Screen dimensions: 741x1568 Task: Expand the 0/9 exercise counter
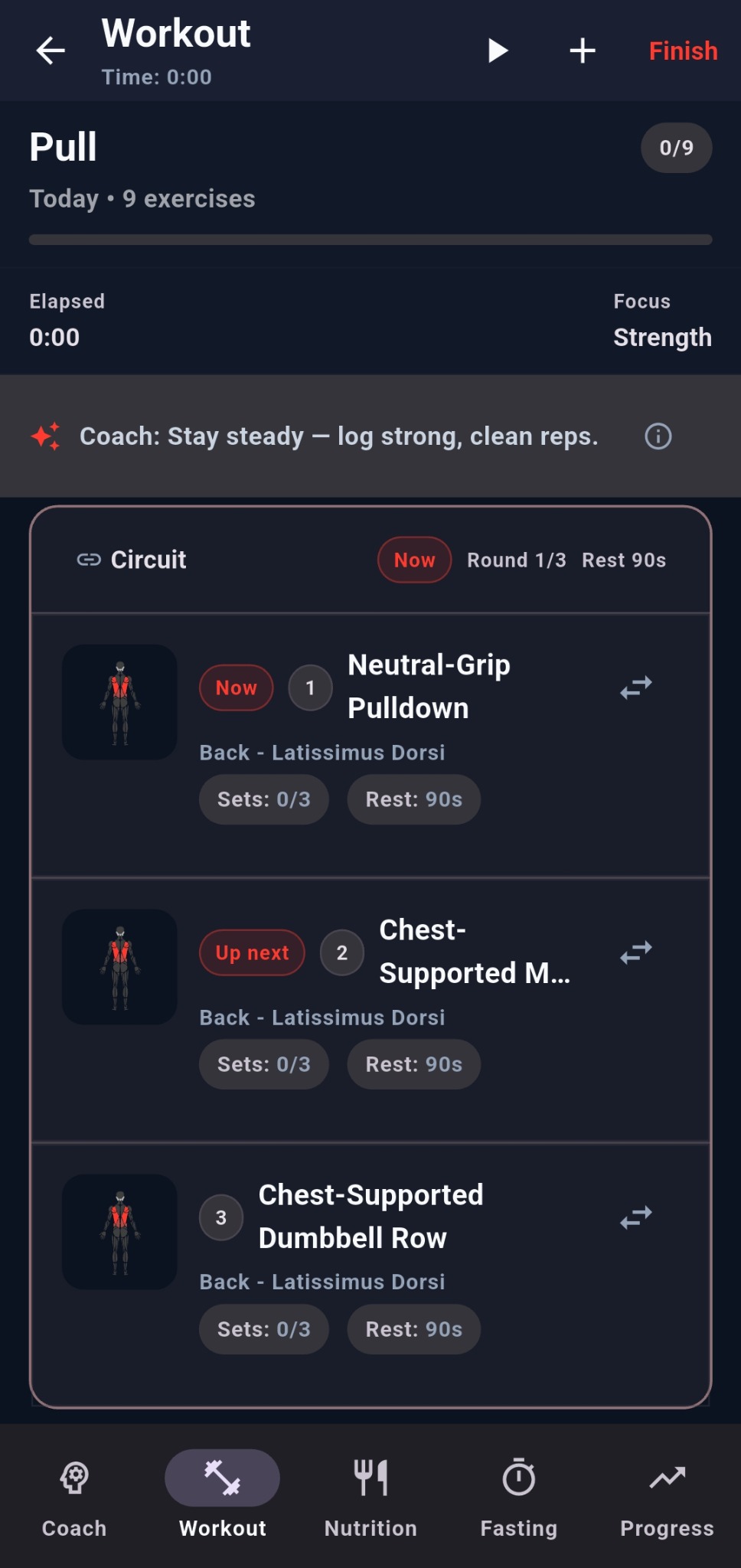676,148
